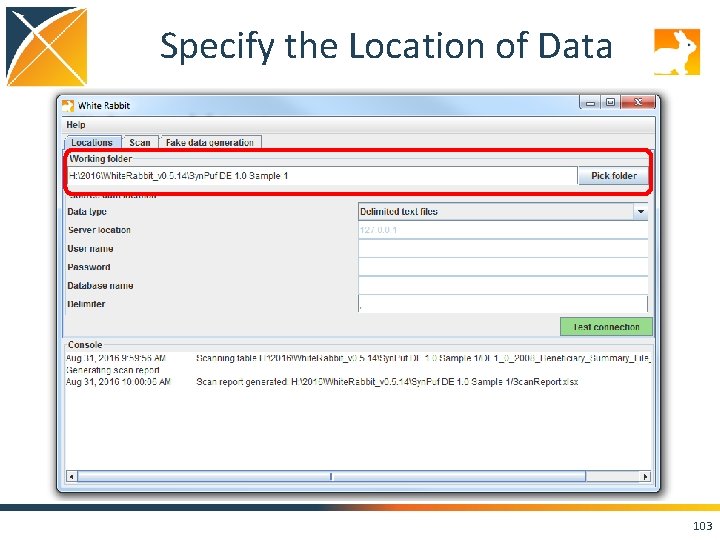Open the Data type dropdown arrow
The image size is (720, 540).
point(641,212)
